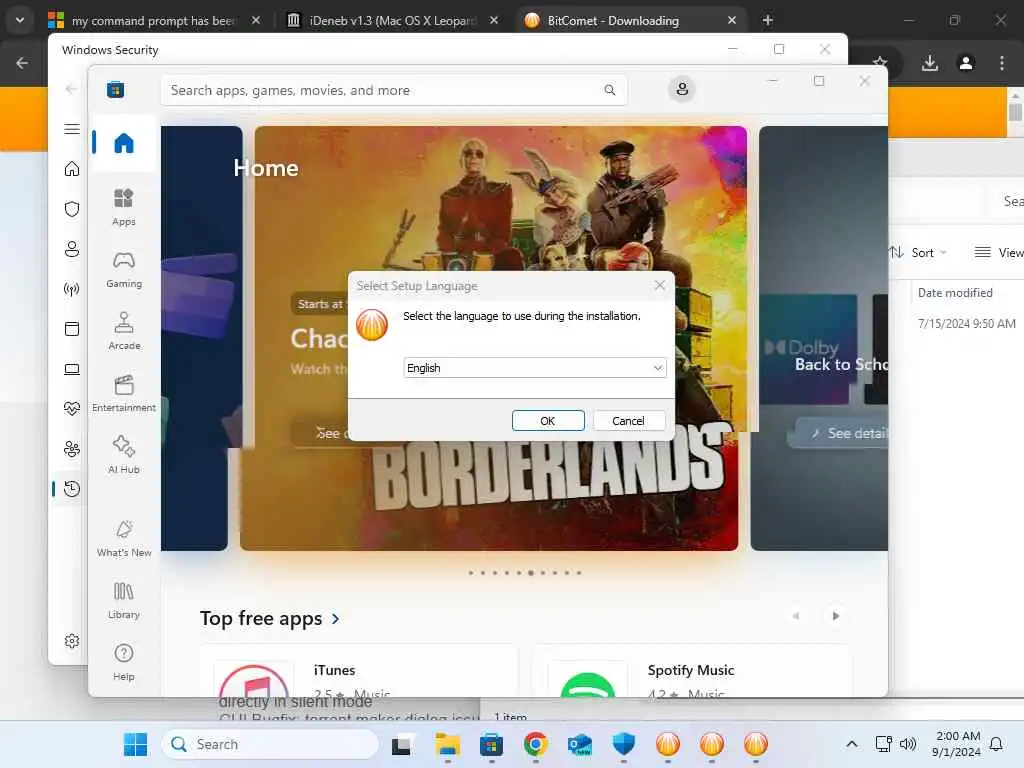The image size is (1024, 768).
Task: Open Windows Security settings gear
Action: coord(72,641)
